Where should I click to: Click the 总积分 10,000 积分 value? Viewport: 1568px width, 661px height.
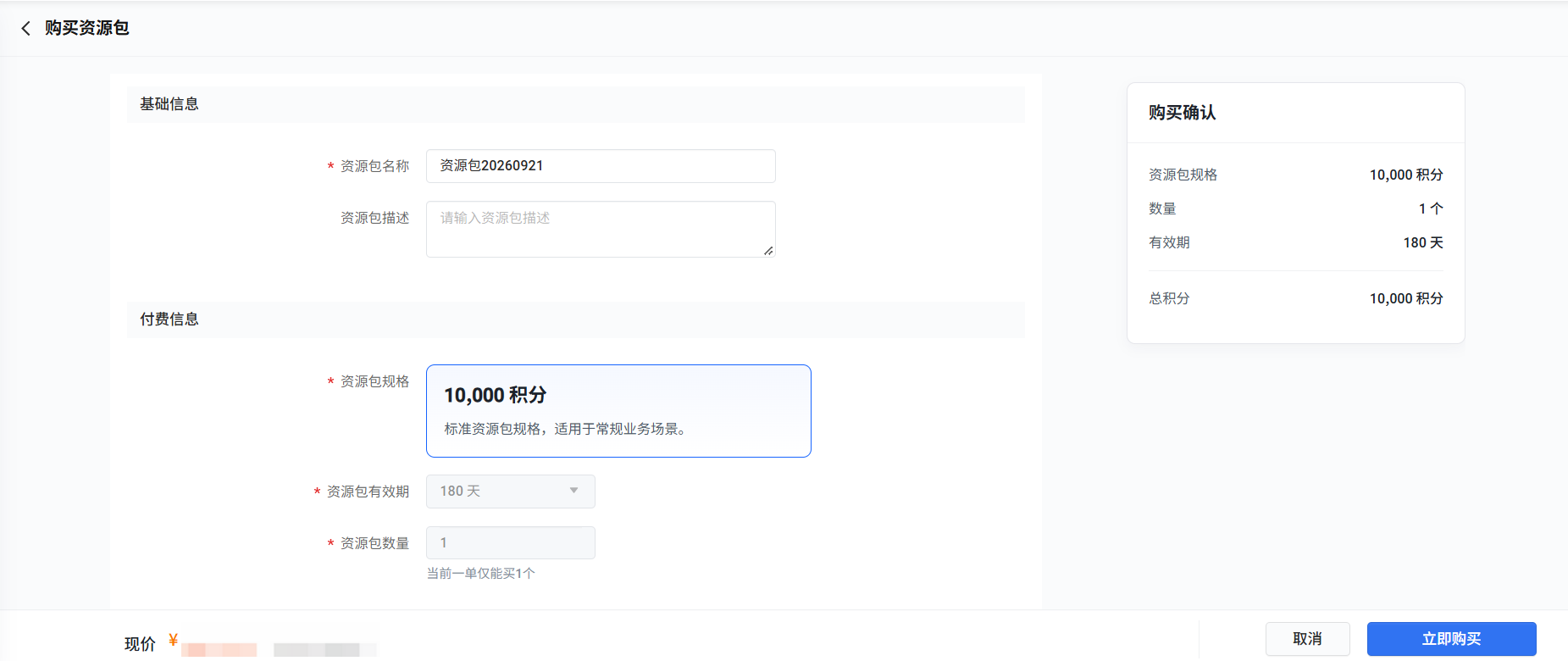[x=1406, y=298]
